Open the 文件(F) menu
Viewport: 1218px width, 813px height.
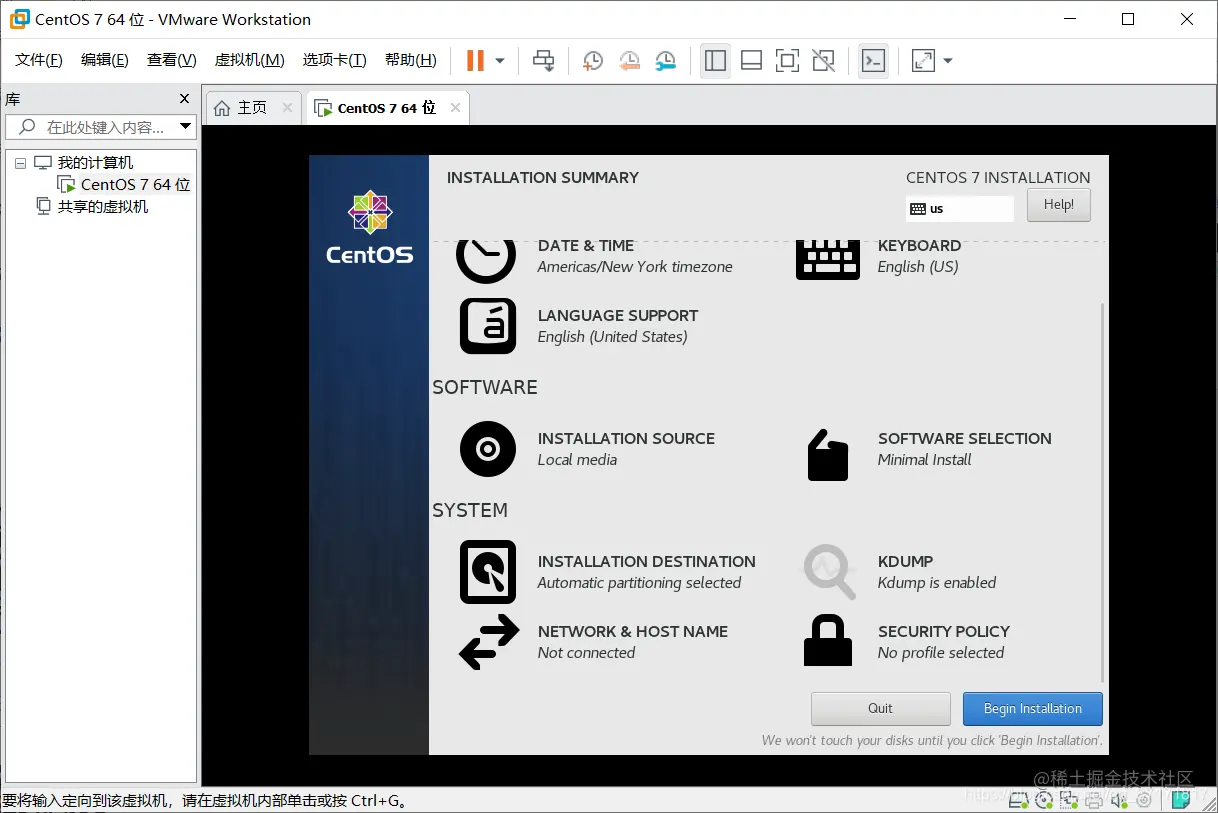pyautogui.click(x=38, y=60)
